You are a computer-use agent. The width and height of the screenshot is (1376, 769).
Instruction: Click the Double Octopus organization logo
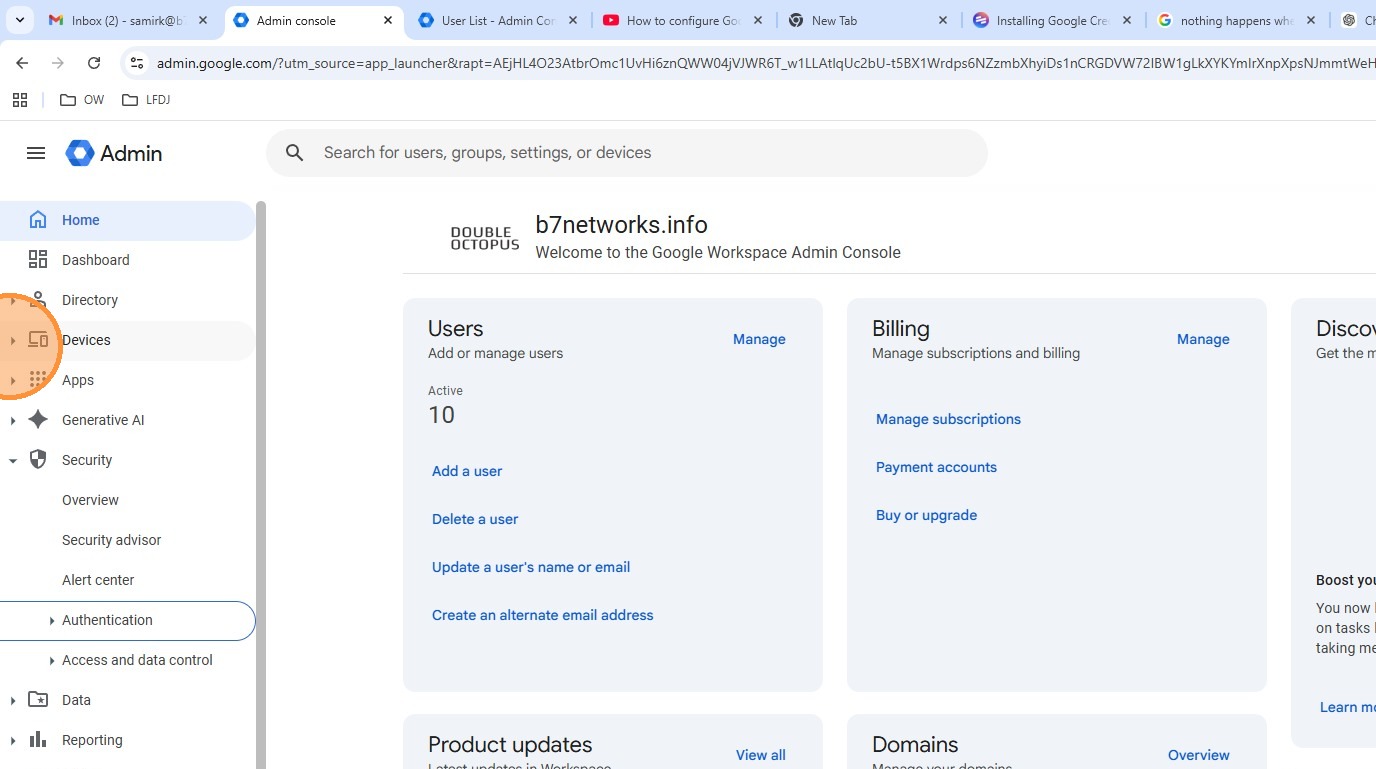(x=485, y=239)
